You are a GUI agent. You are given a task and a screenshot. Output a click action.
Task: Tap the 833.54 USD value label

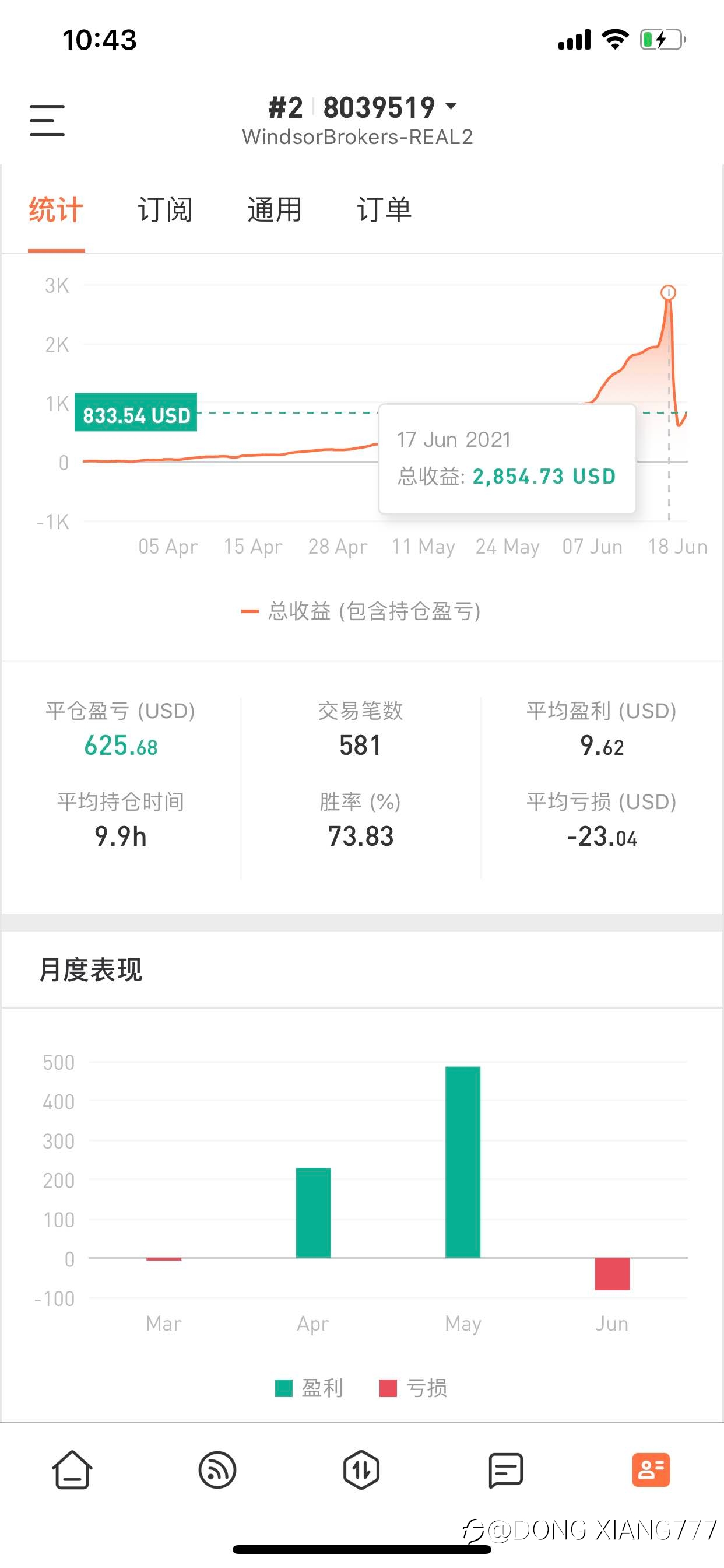[x=136, y=415]
